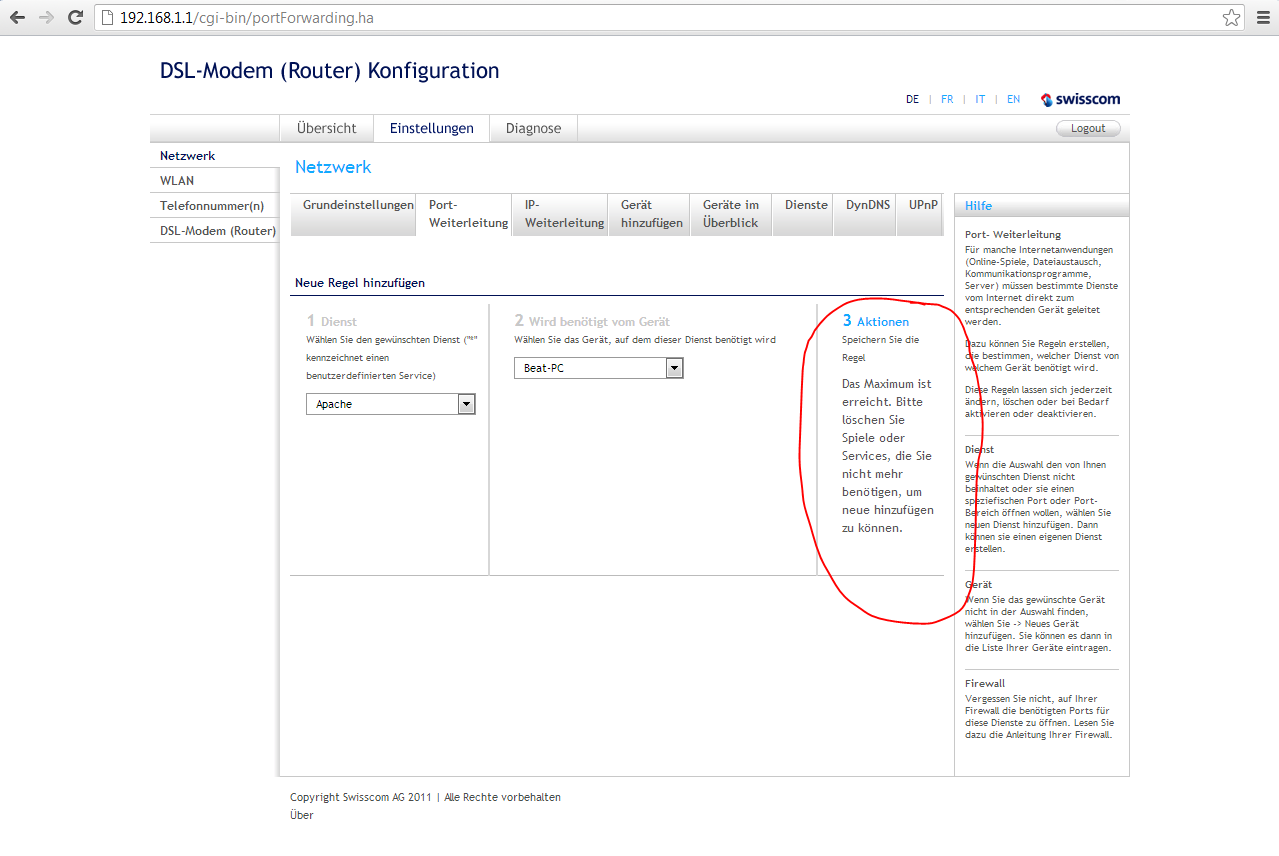The height and width of the screenshot is (856, 1279).
Task: Reload the page with the refresh icon
Action: pyautogui.click(x=75, y=18)
